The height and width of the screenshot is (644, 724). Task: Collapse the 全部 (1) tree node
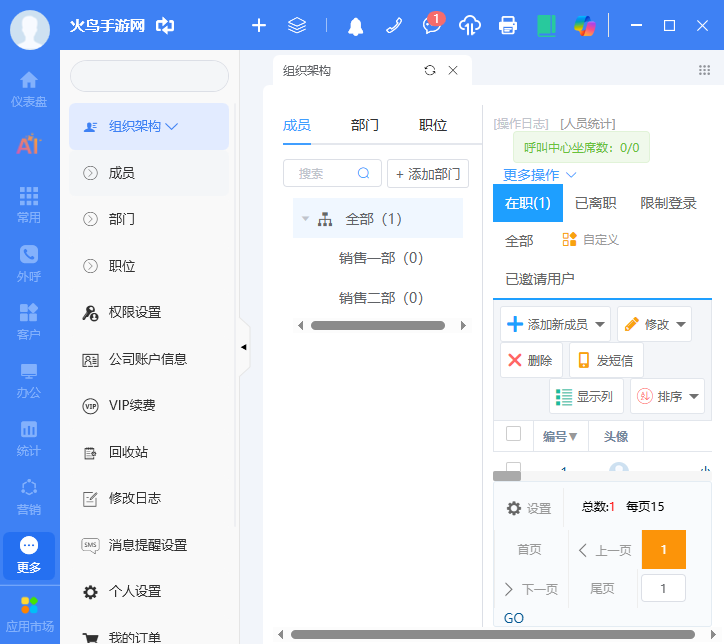pos(305,218)
